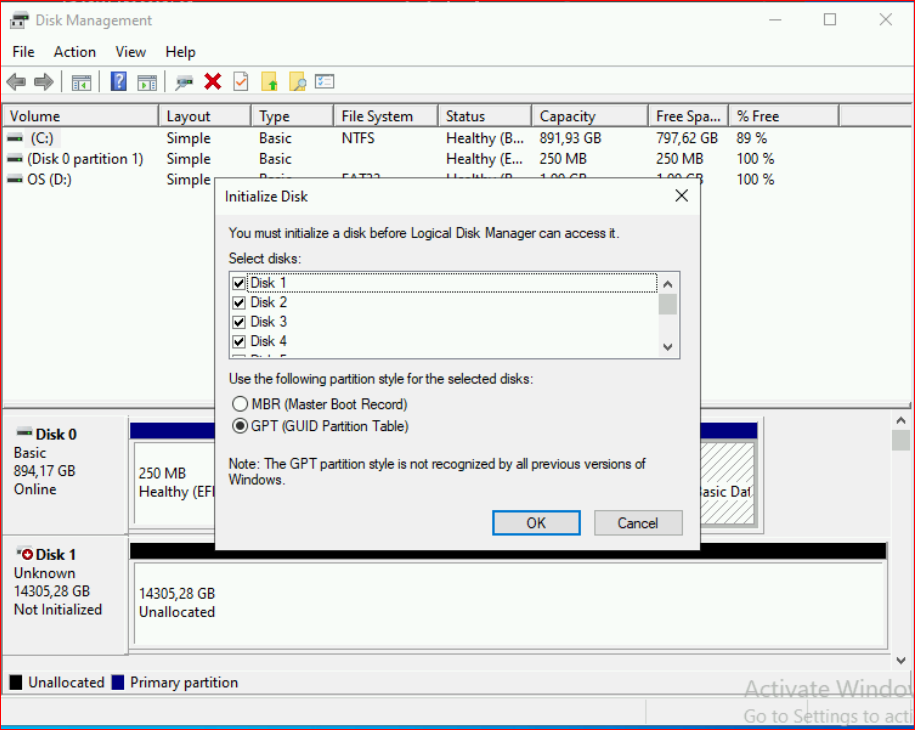This screenshot has width=915, height=730.
Task: Open the View menu
Action: point(130,52)
